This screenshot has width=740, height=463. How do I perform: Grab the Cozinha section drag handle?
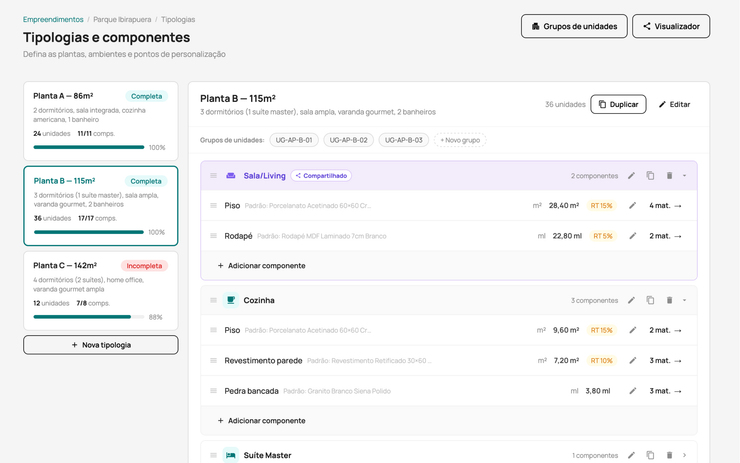click(213, 300)
